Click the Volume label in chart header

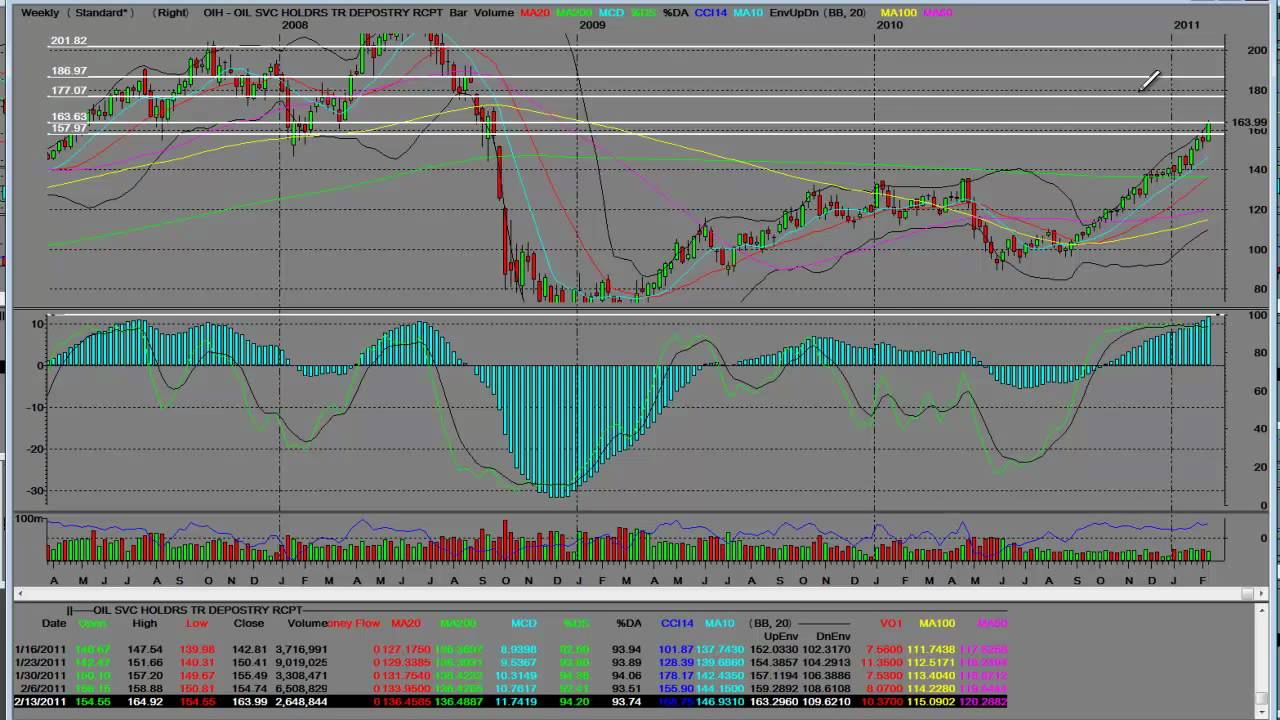[494, 13]
